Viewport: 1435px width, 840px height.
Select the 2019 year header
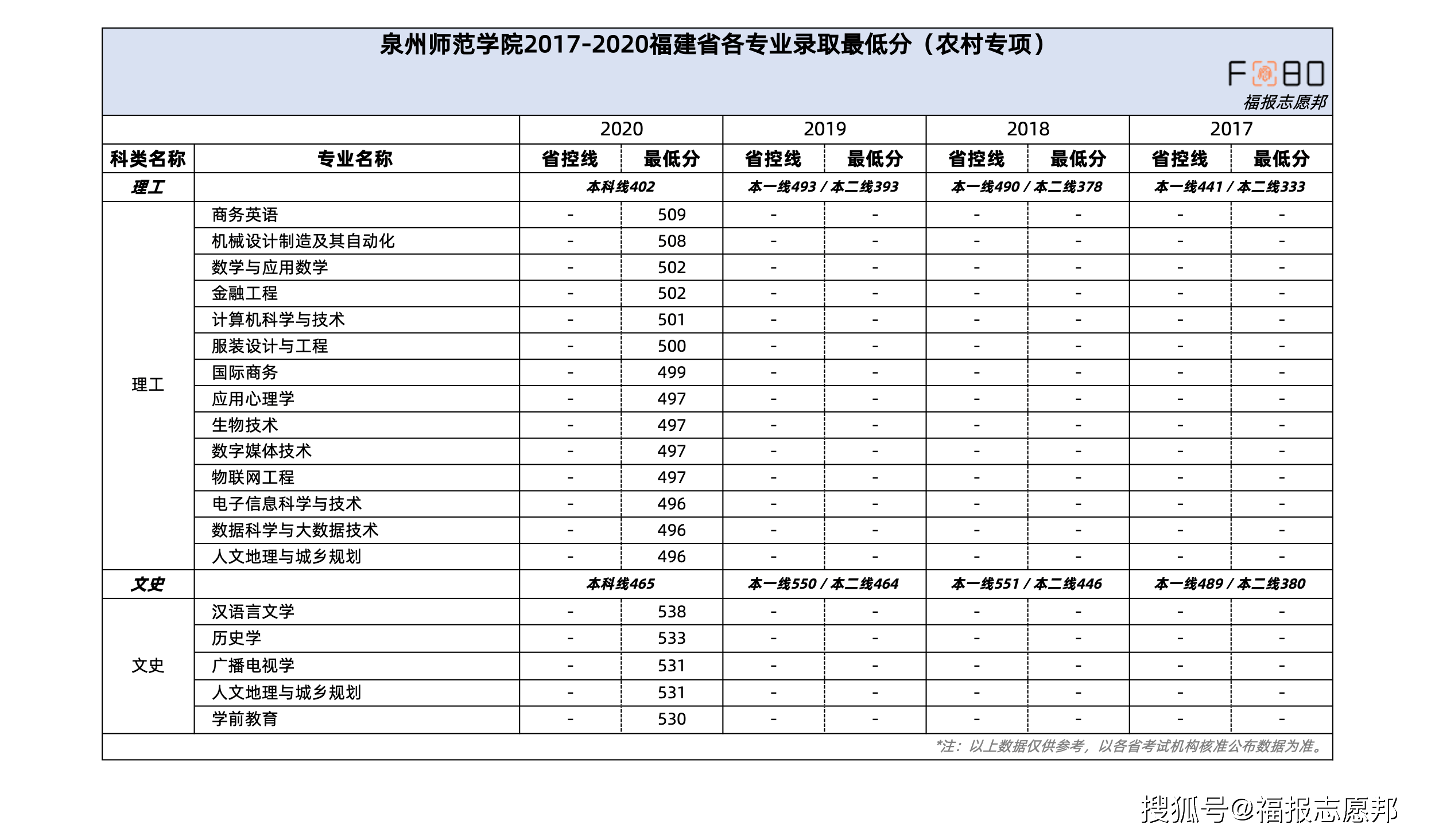tap(824, 129)
